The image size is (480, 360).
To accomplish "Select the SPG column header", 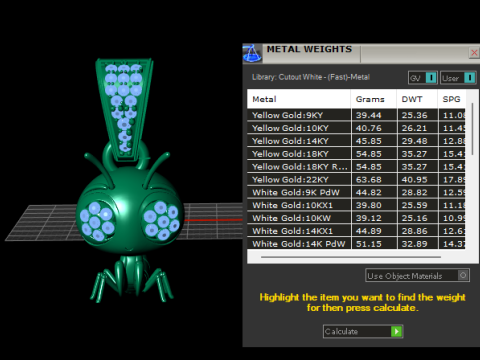I will 452,99.
